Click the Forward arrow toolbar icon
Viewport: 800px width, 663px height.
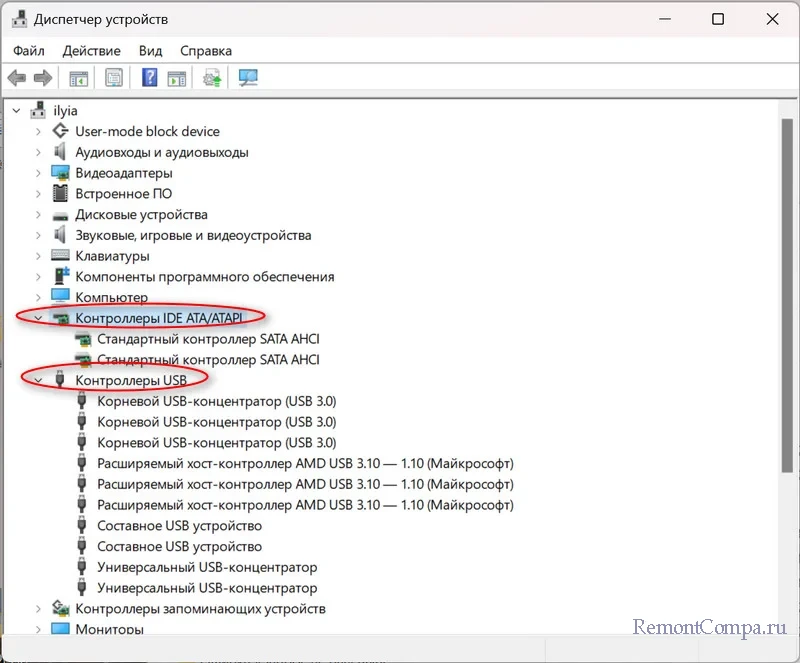coord(42,78)
